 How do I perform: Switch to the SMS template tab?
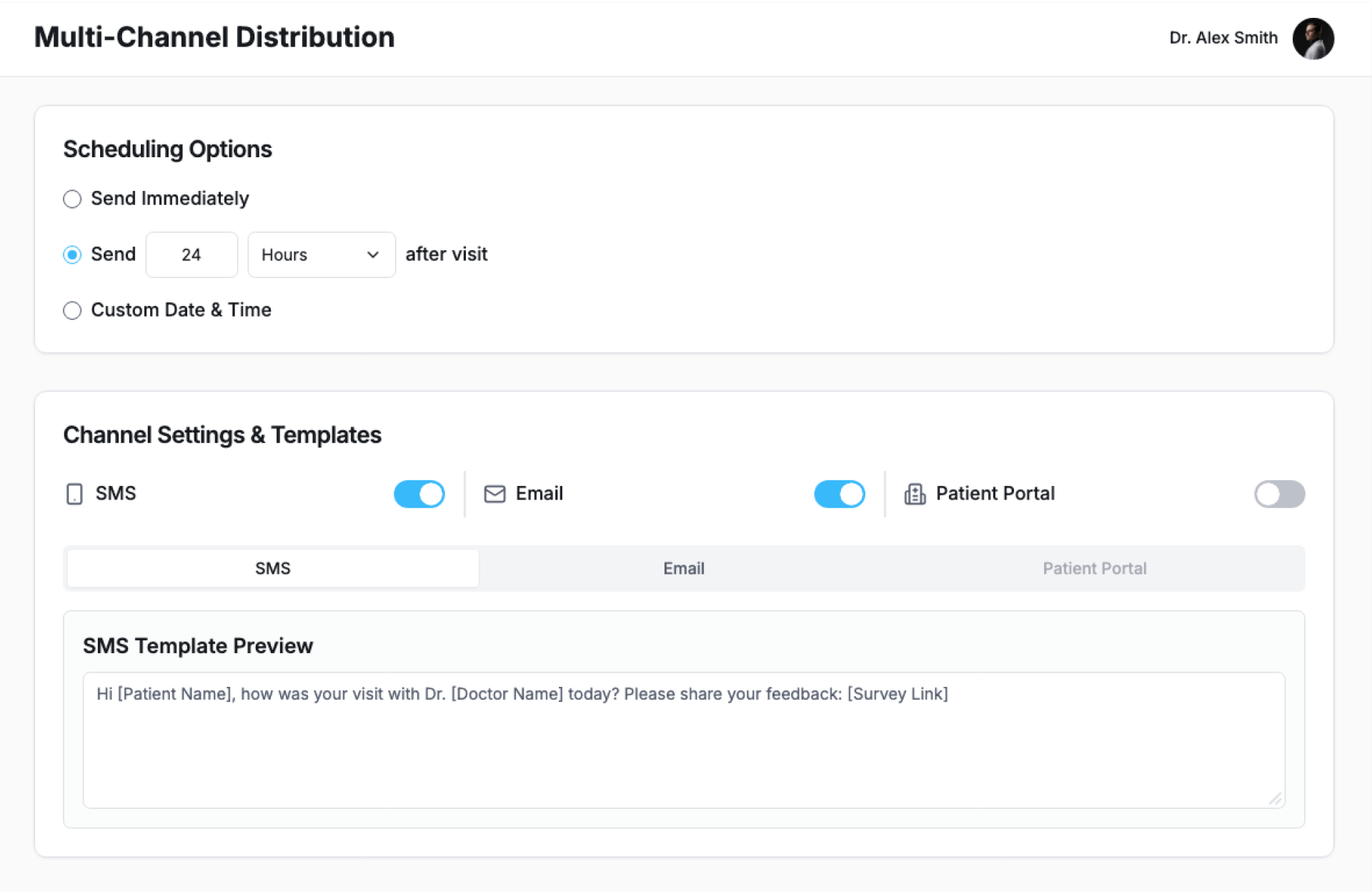click(x=273, y=569)
